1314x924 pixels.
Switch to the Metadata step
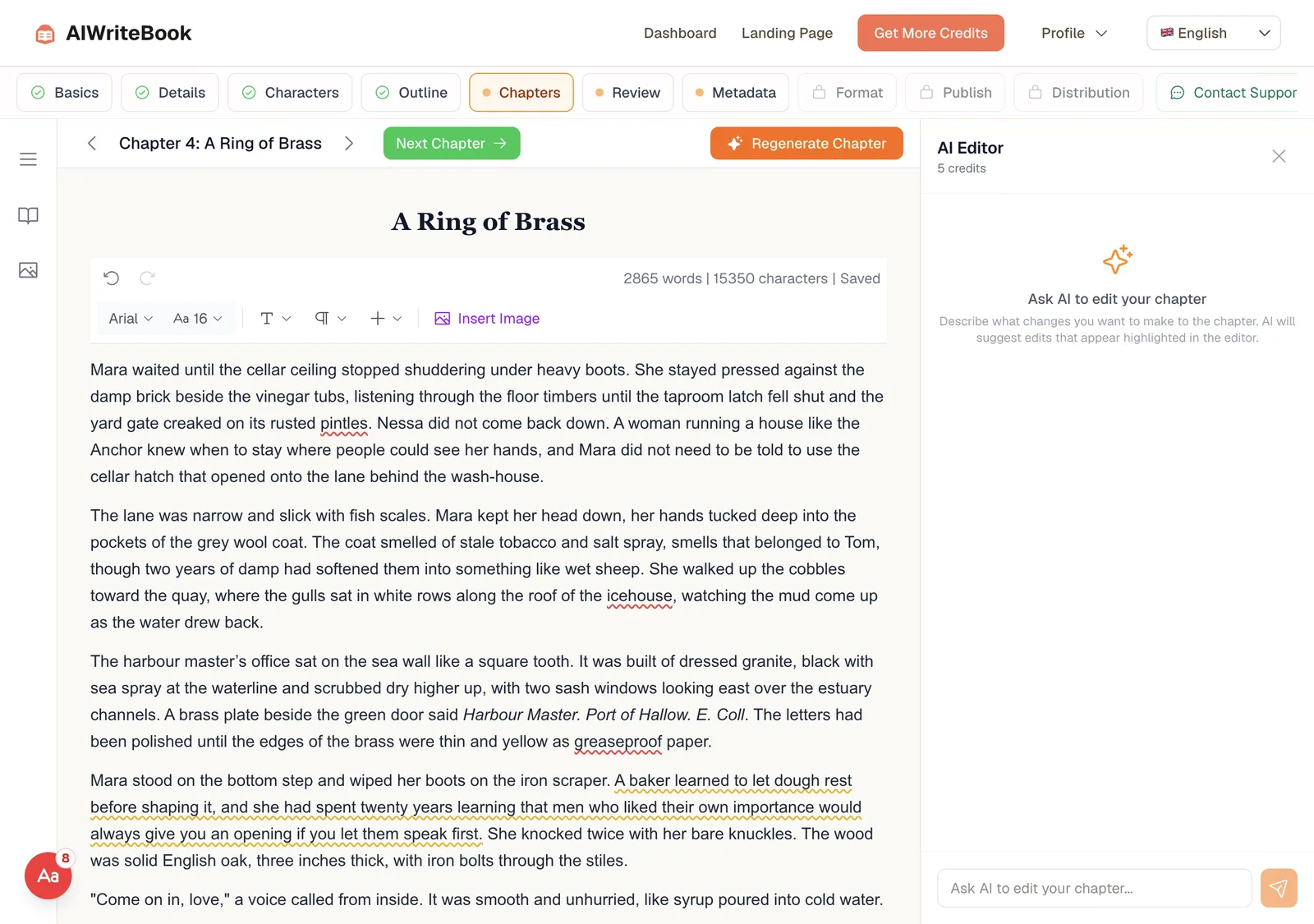(736, 93)
